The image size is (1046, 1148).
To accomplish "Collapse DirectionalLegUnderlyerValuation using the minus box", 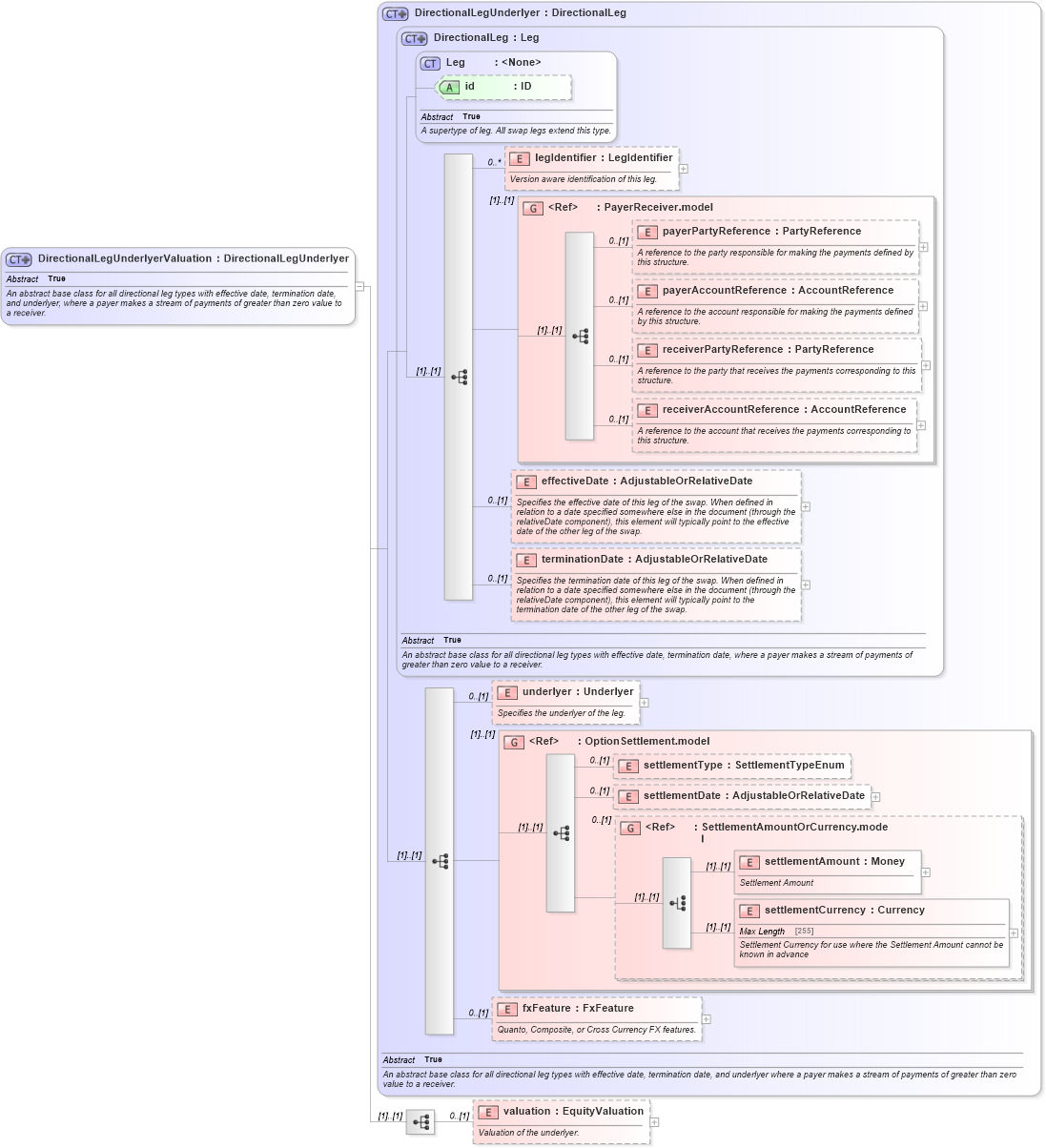I will click(359, 284).
